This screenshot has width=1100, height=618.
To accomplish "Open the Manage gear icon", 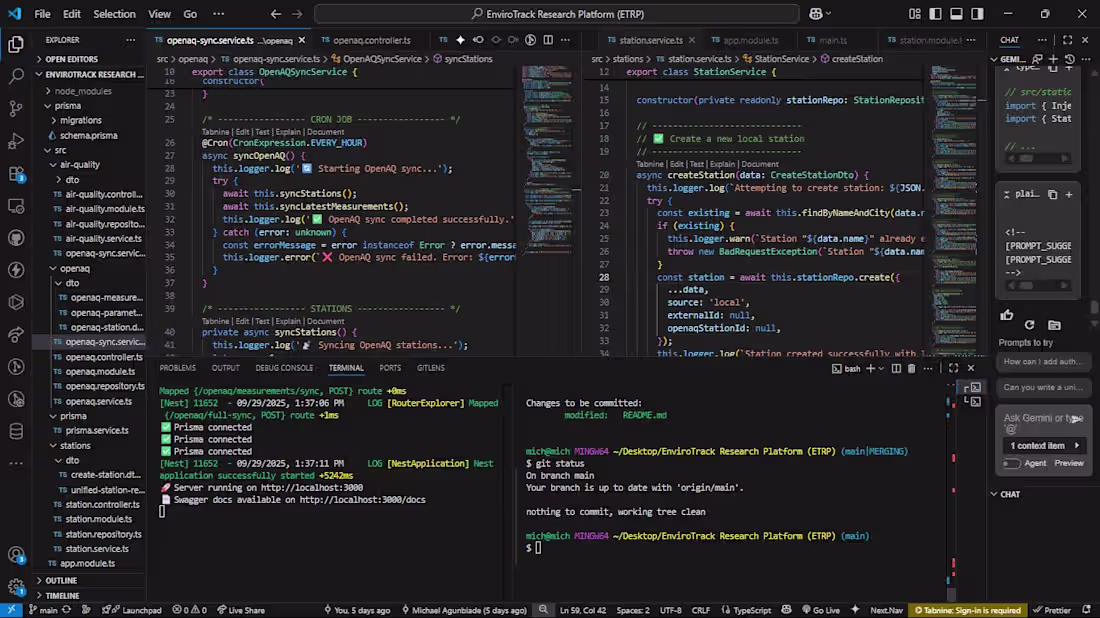I will [15, 587].
